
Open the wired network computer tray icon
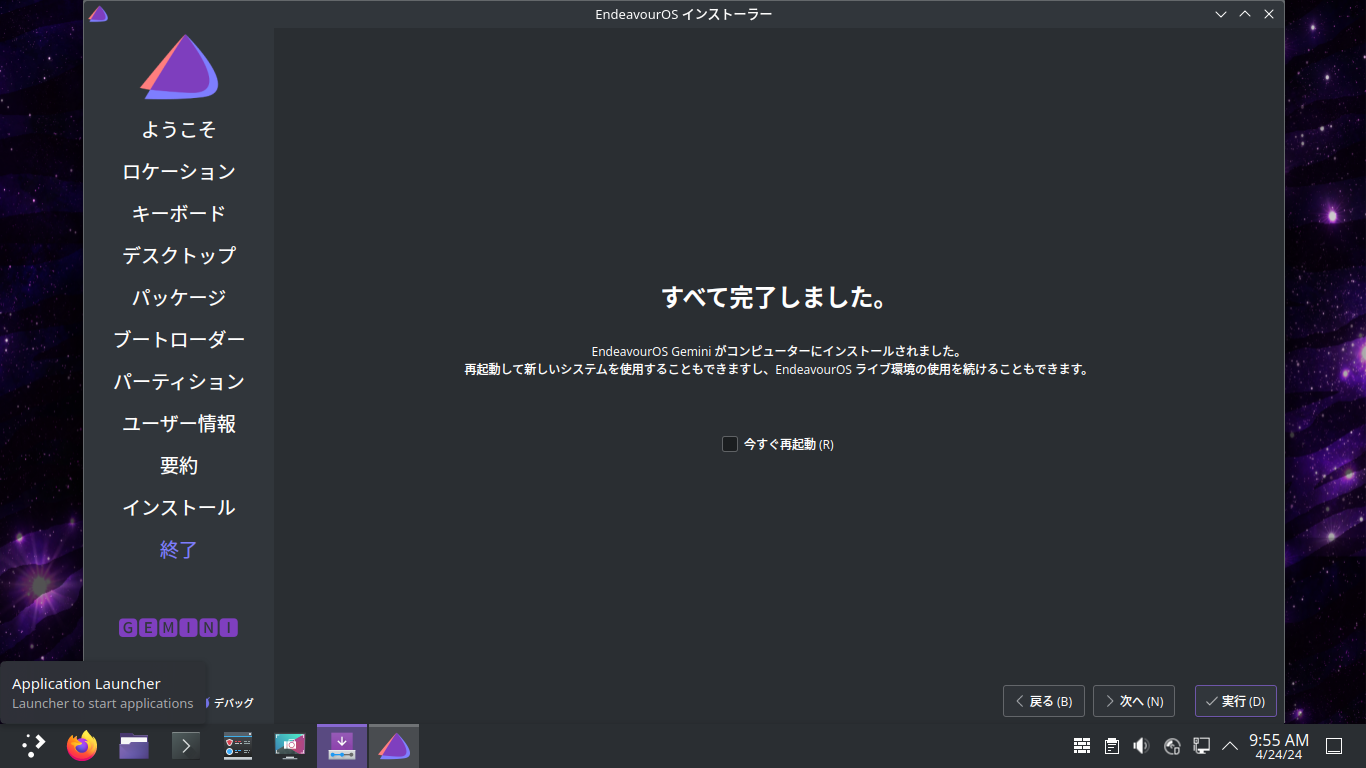(1202, 745)
